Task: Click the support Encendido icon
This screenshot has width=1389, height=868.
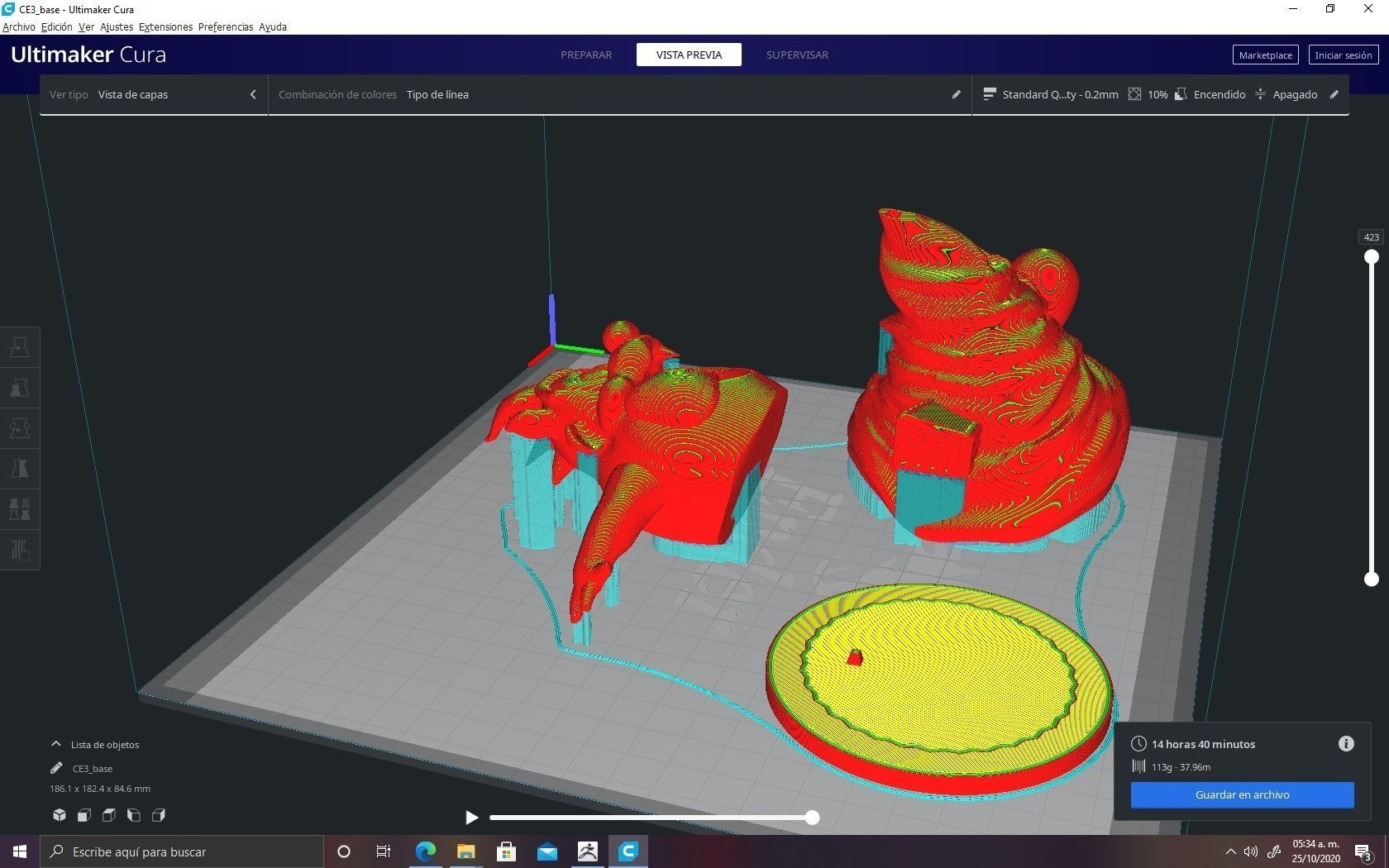Action: (x=1181, y=94)
